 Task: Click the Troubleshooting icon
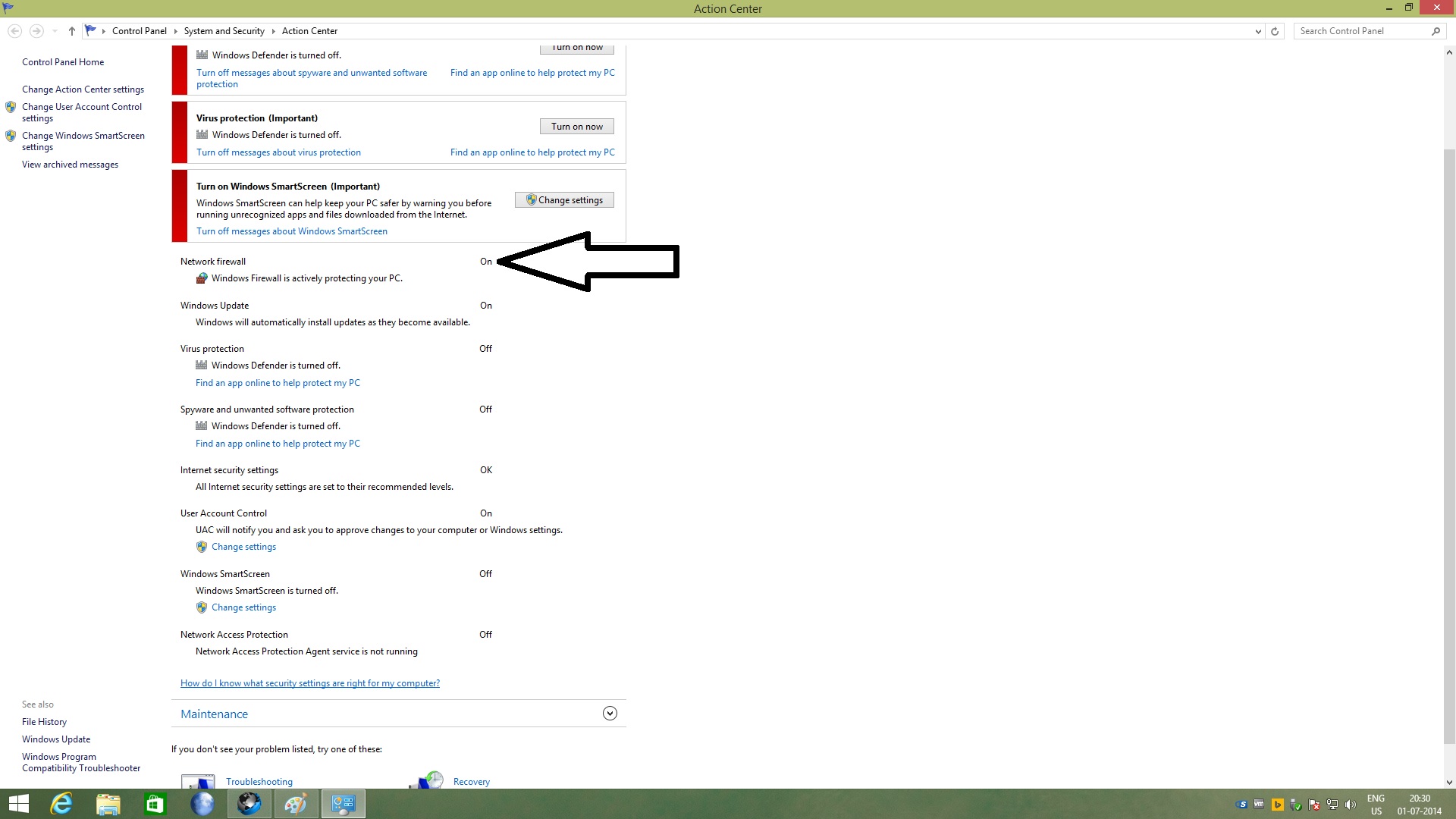pos(198,781)
